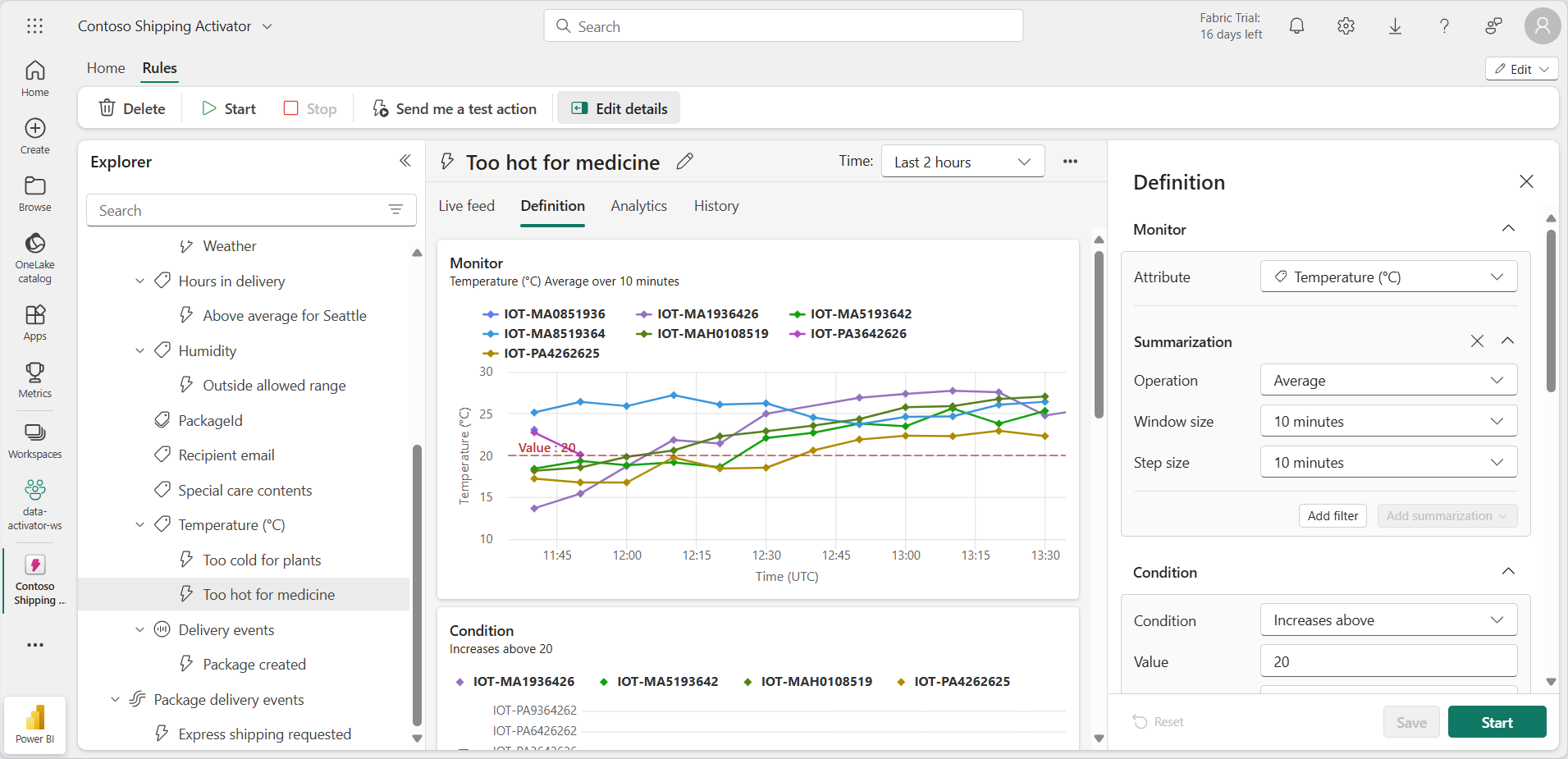This screenshot has height=759, width=1568.
Task: Click Edit details in the toolbar
Action: [619, 108]
